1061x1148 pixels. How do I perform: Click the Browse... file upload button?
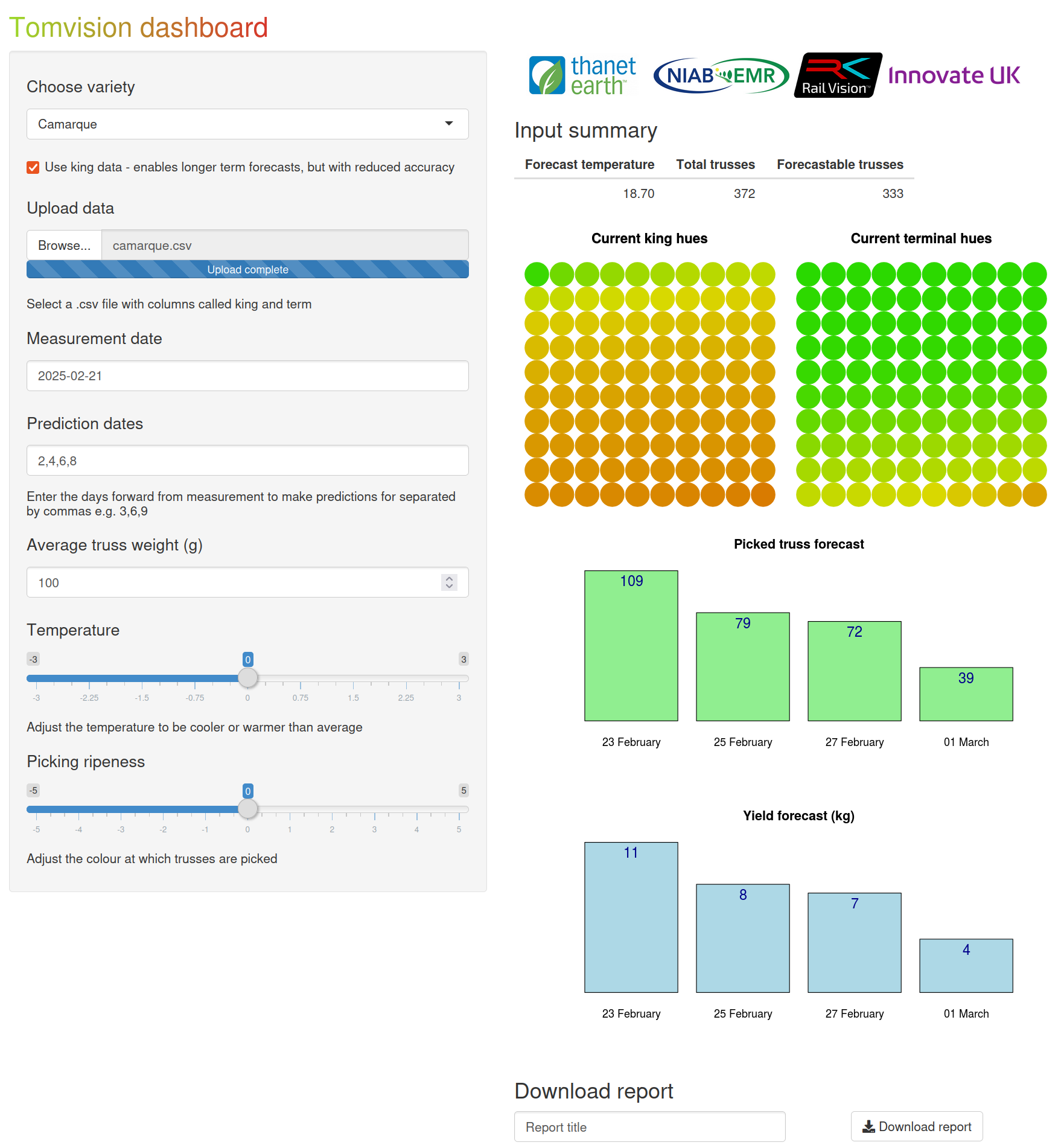pyautogui.click(x=64, y=246)
